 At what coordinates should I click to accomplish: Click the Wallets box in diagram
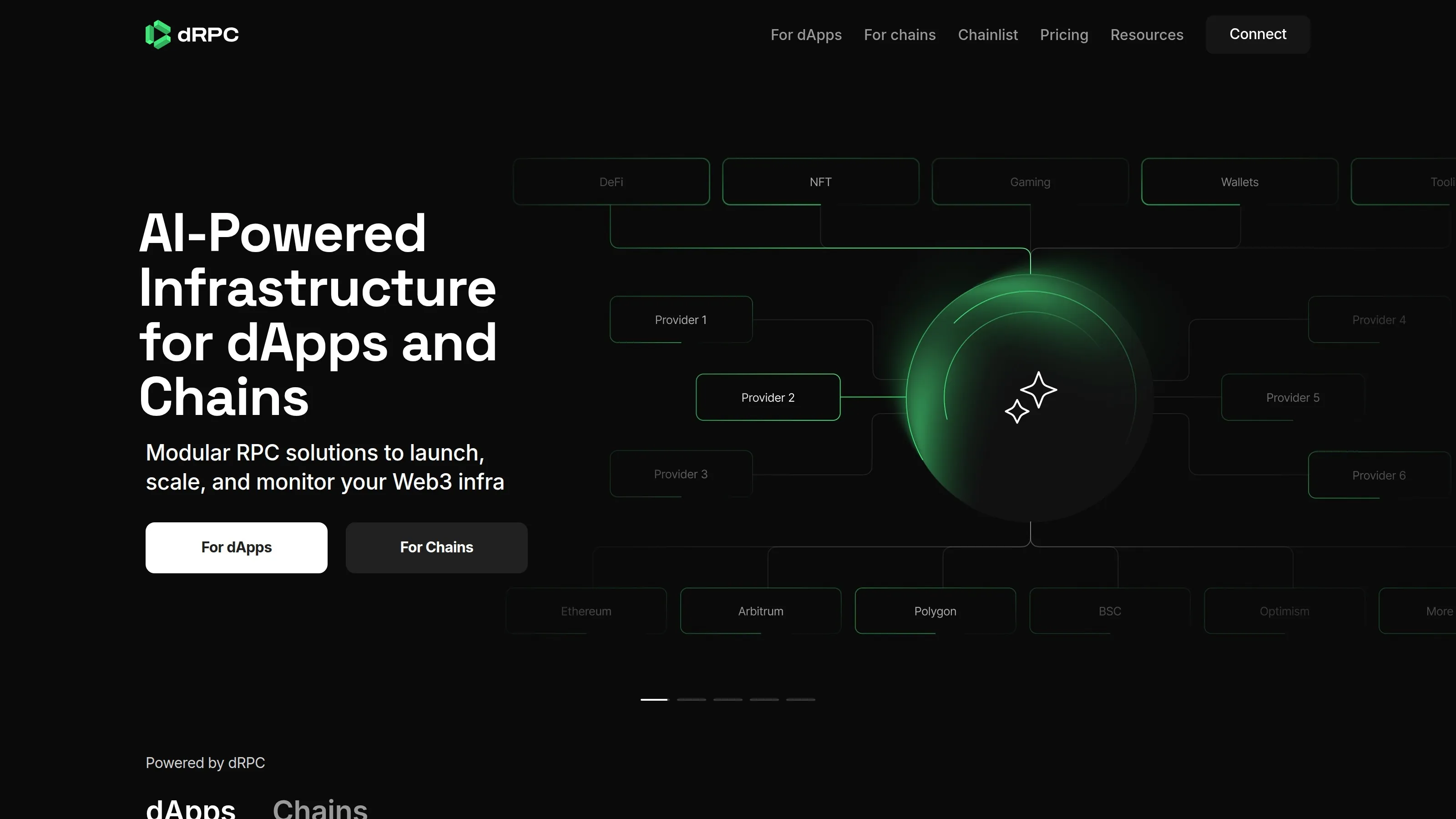pos(1239,182)
